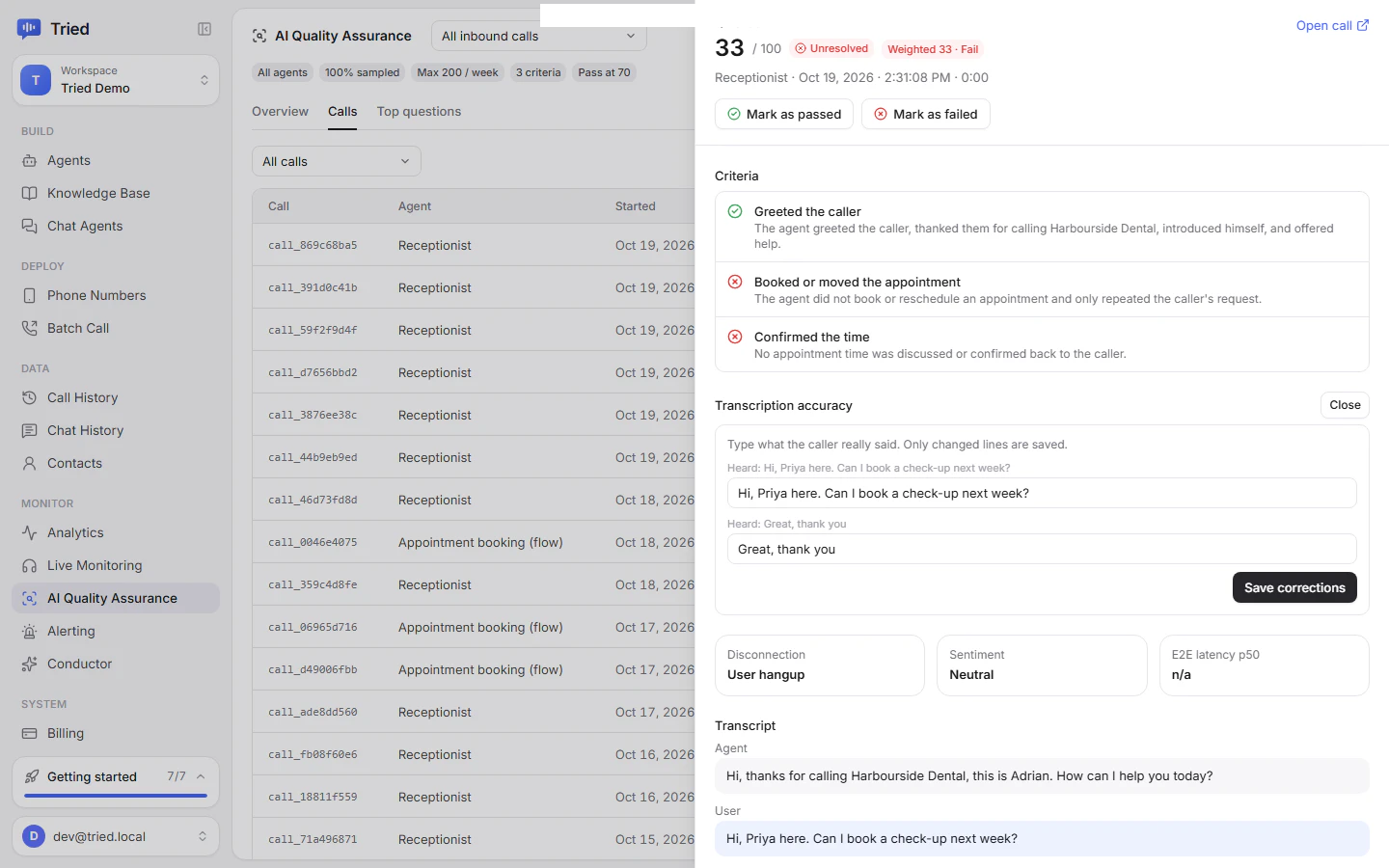Close the transcription accuracy editor
Image resolution: width=1389 pixels, height=868 pixels.
[x=1345, y=405]
